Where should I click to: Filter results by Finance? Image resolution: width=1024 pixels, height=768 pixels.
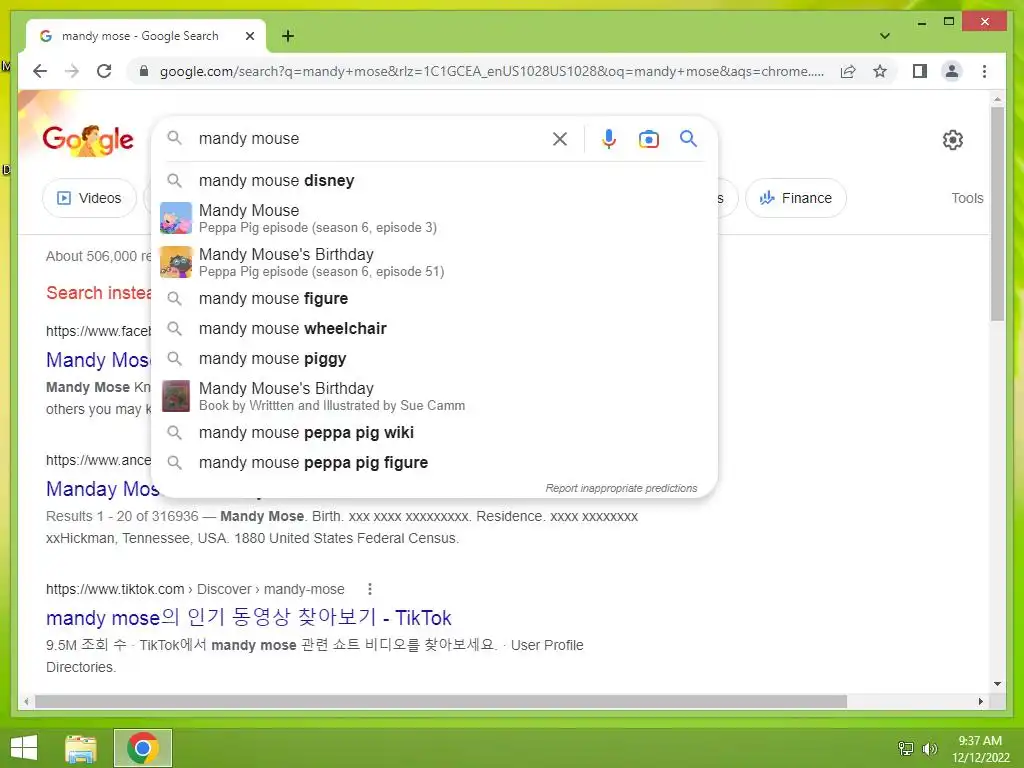(x=795, y=198)
